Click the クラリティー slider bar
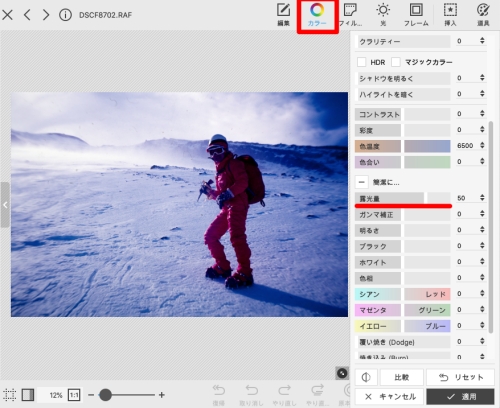 click(x=403, y=42)
